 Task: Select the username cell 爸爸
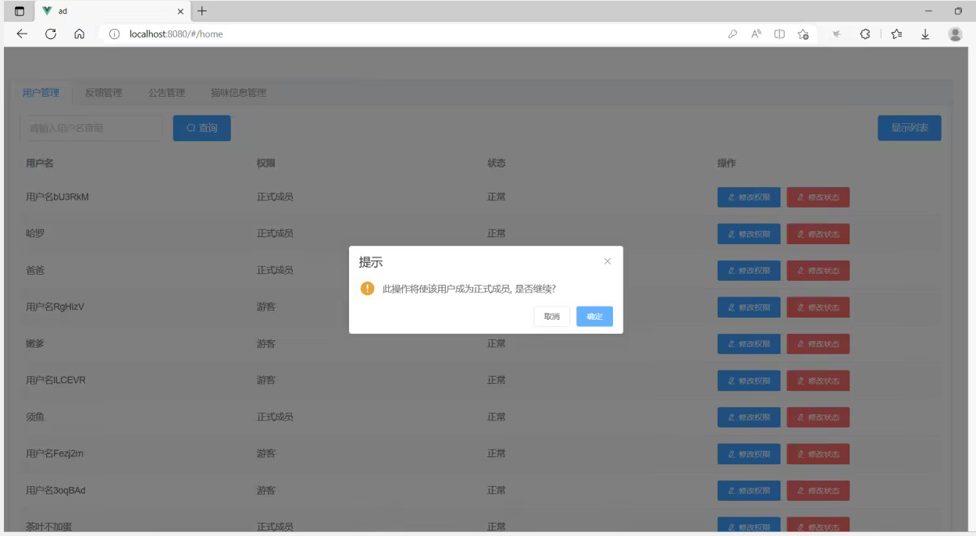point(35,270)
